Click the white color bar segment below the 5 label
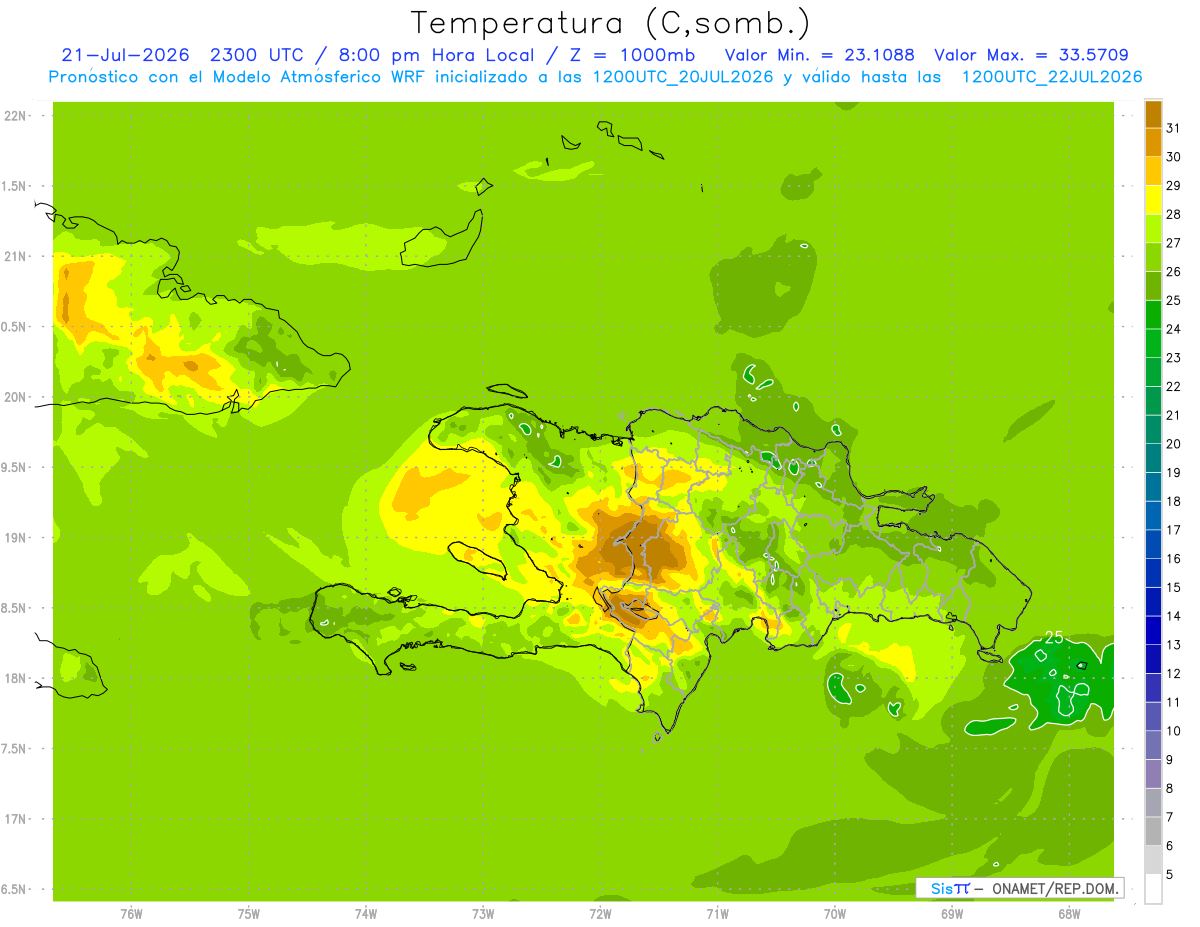This screenshot has height=927, width=1200. tap(1153, 889)
